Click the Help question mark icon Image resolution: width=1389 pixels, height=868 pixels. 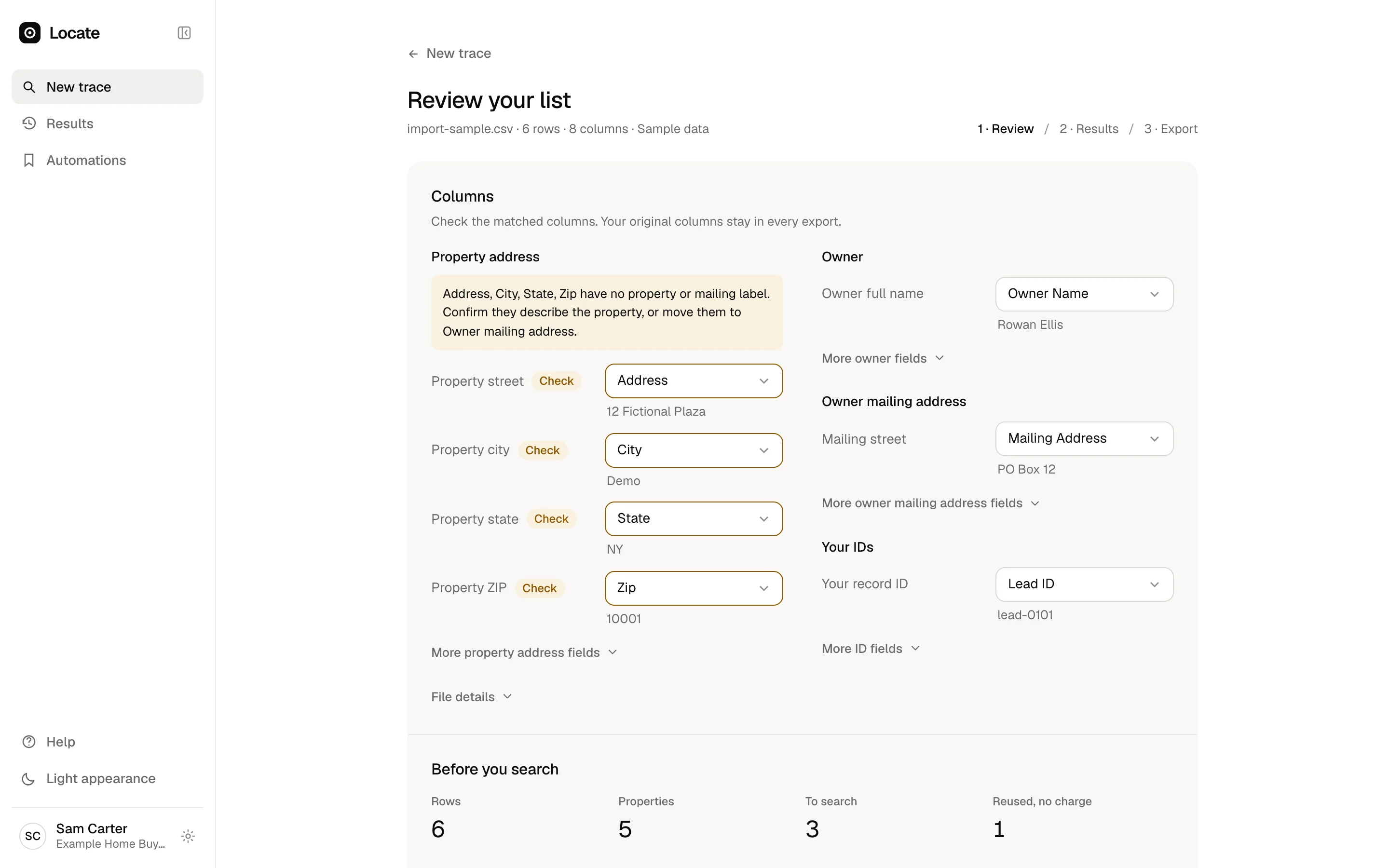[x=29, y=742]
